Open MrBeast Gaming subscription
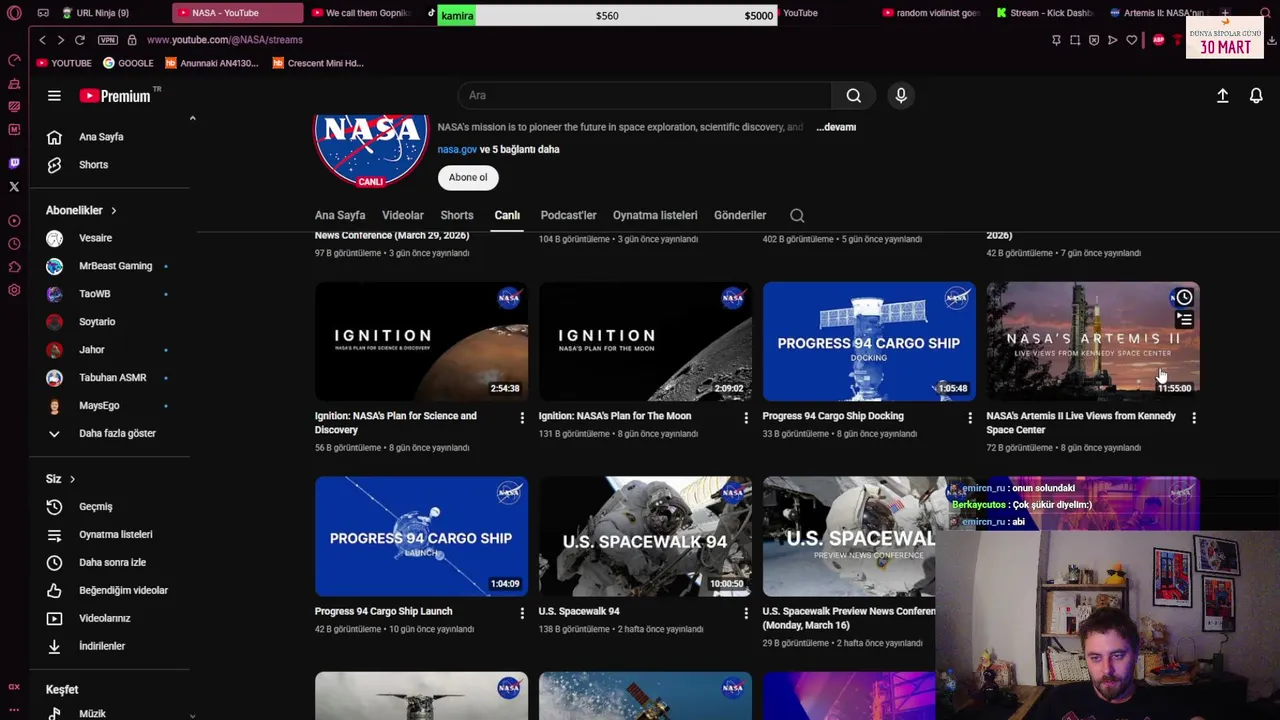 click(x=112, y=266)
